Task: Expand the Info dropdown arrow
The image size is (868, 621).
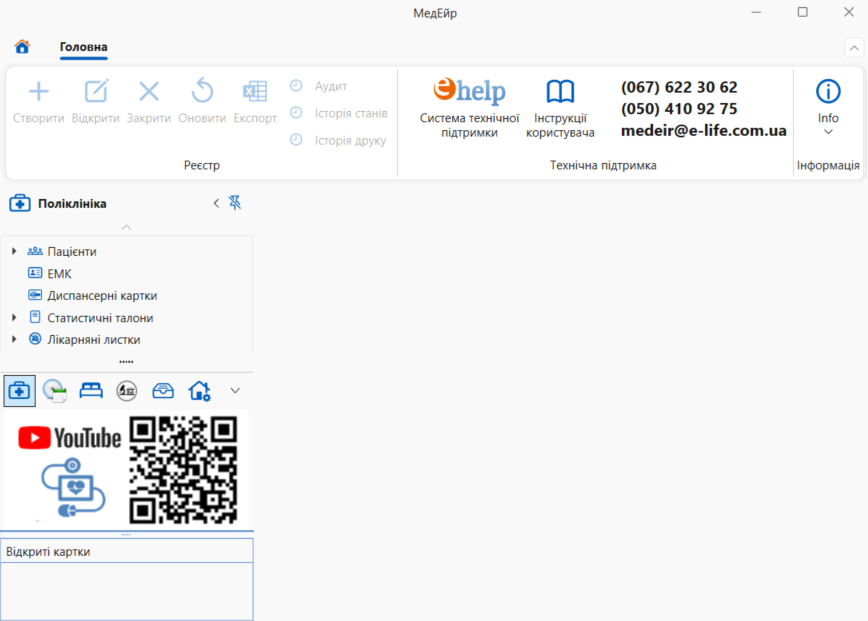Action: (828, 132)
